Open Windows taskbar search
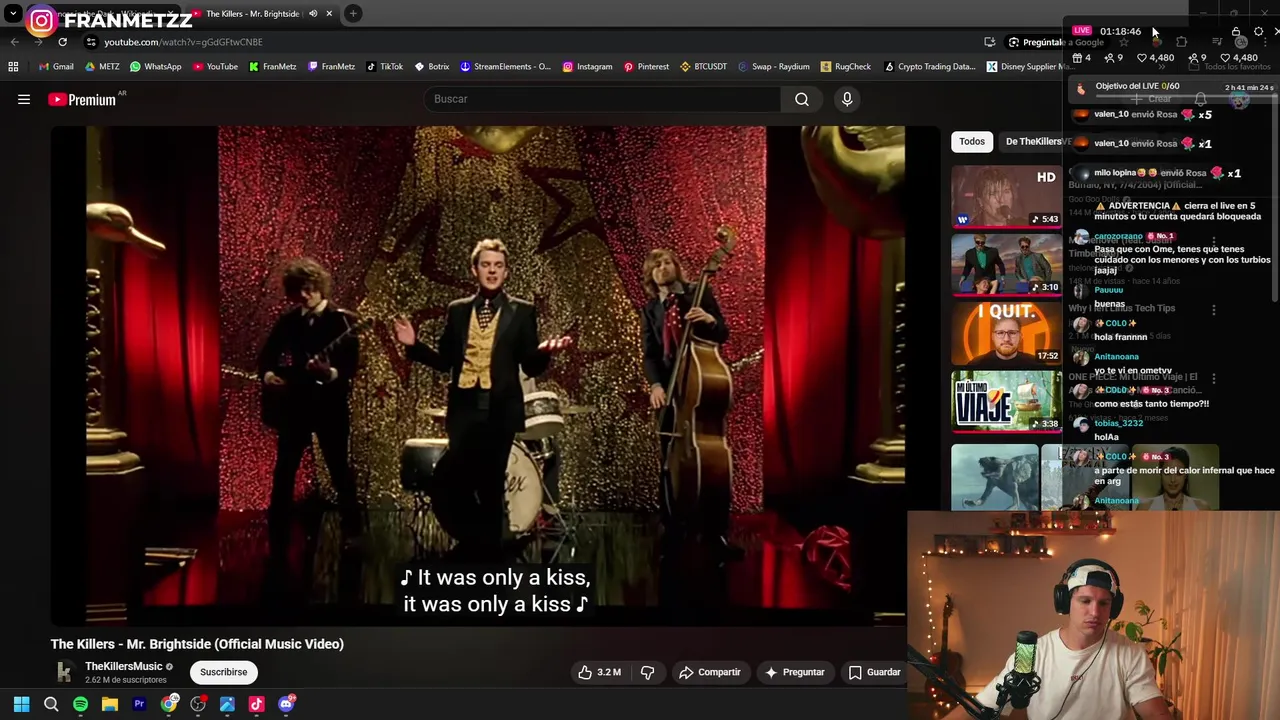Image resolution: width=1280 pixels, height=720 pixels. 51,704
